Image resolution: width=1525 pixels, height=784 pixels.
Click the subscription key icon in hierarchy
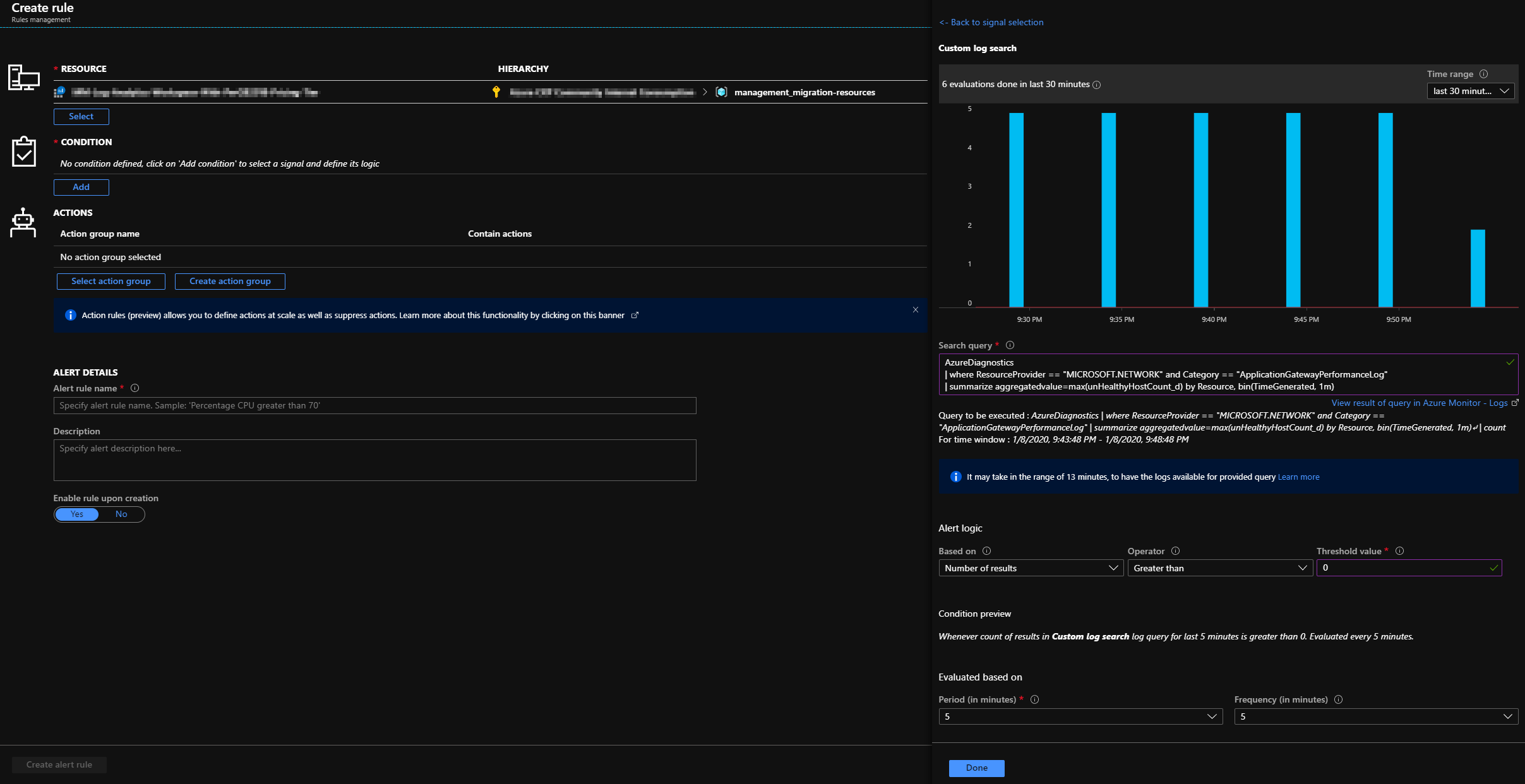tap(496, 92)
